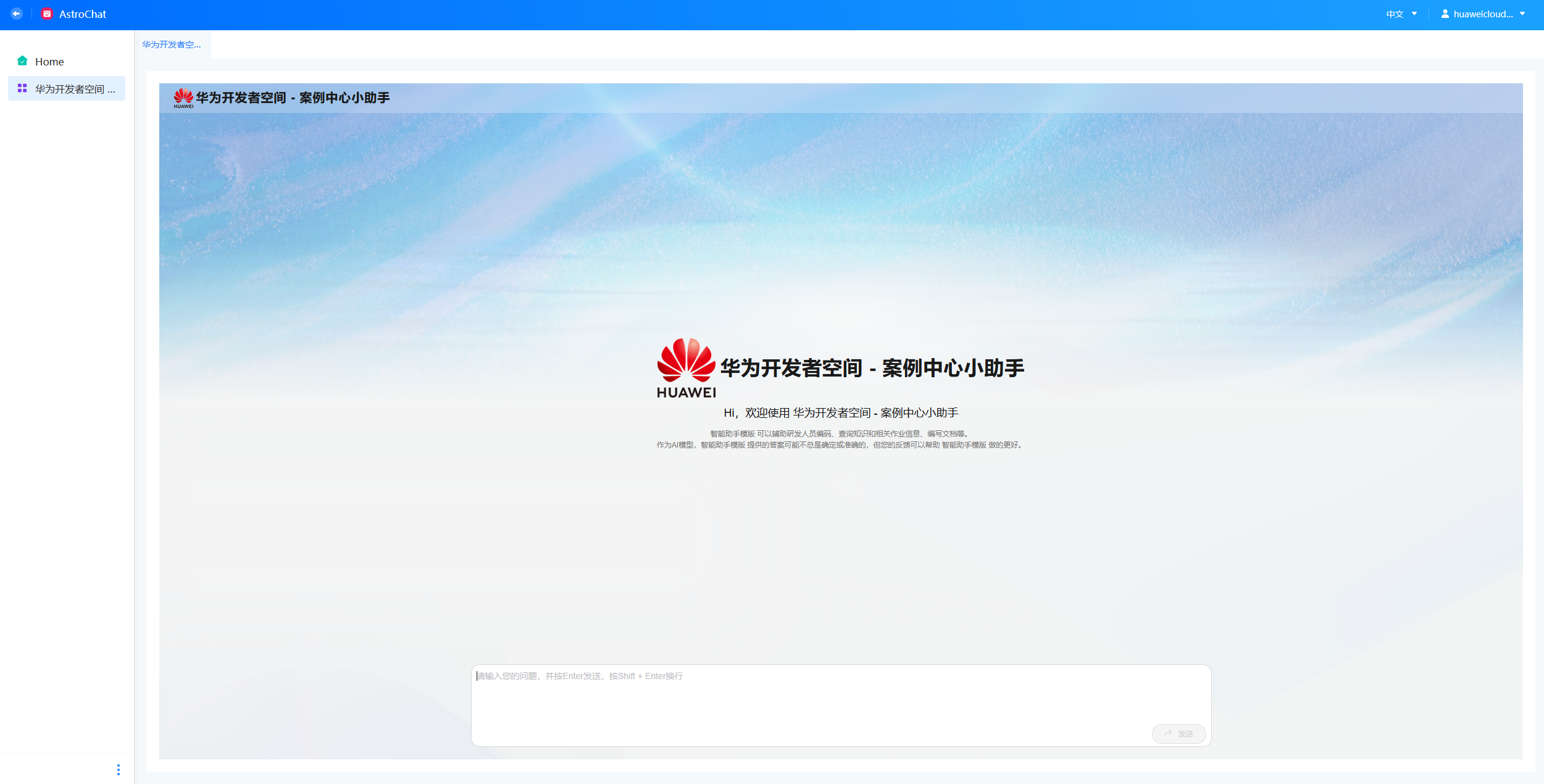Image resolution: width=1544 pixels, height=784 pixels.
Task: Open the huaweicloud account dropdown
Action: point(1483,14)
